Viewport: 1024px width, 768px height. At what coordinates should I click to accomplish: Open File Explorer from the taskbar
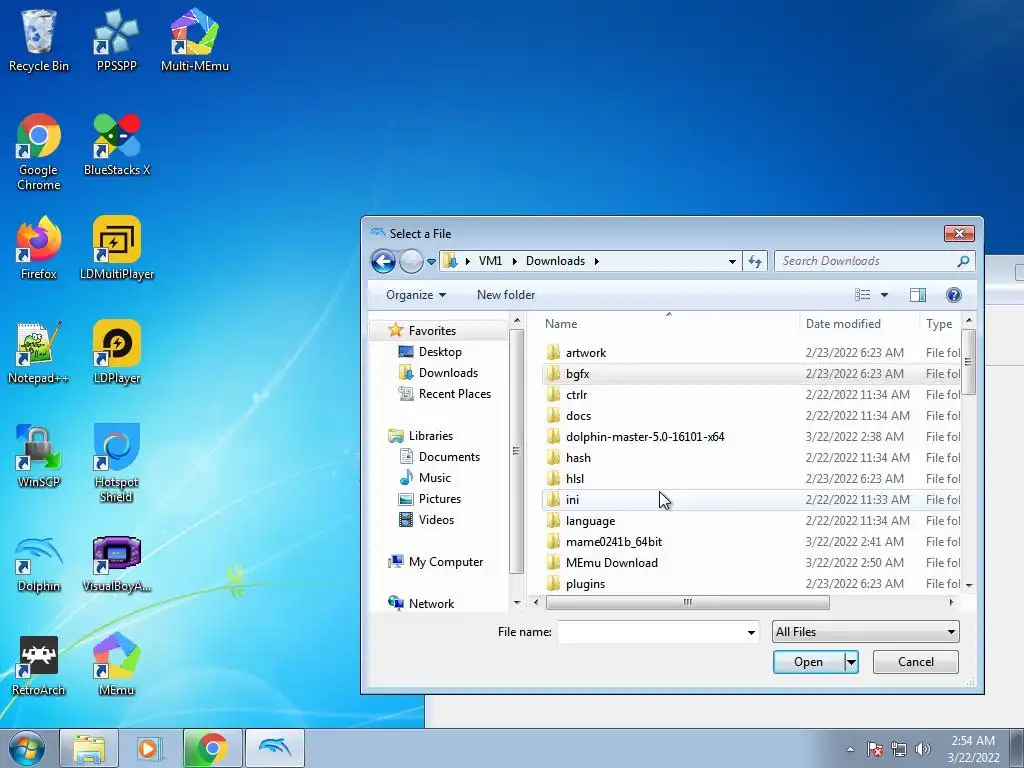[x=89, y=748]
